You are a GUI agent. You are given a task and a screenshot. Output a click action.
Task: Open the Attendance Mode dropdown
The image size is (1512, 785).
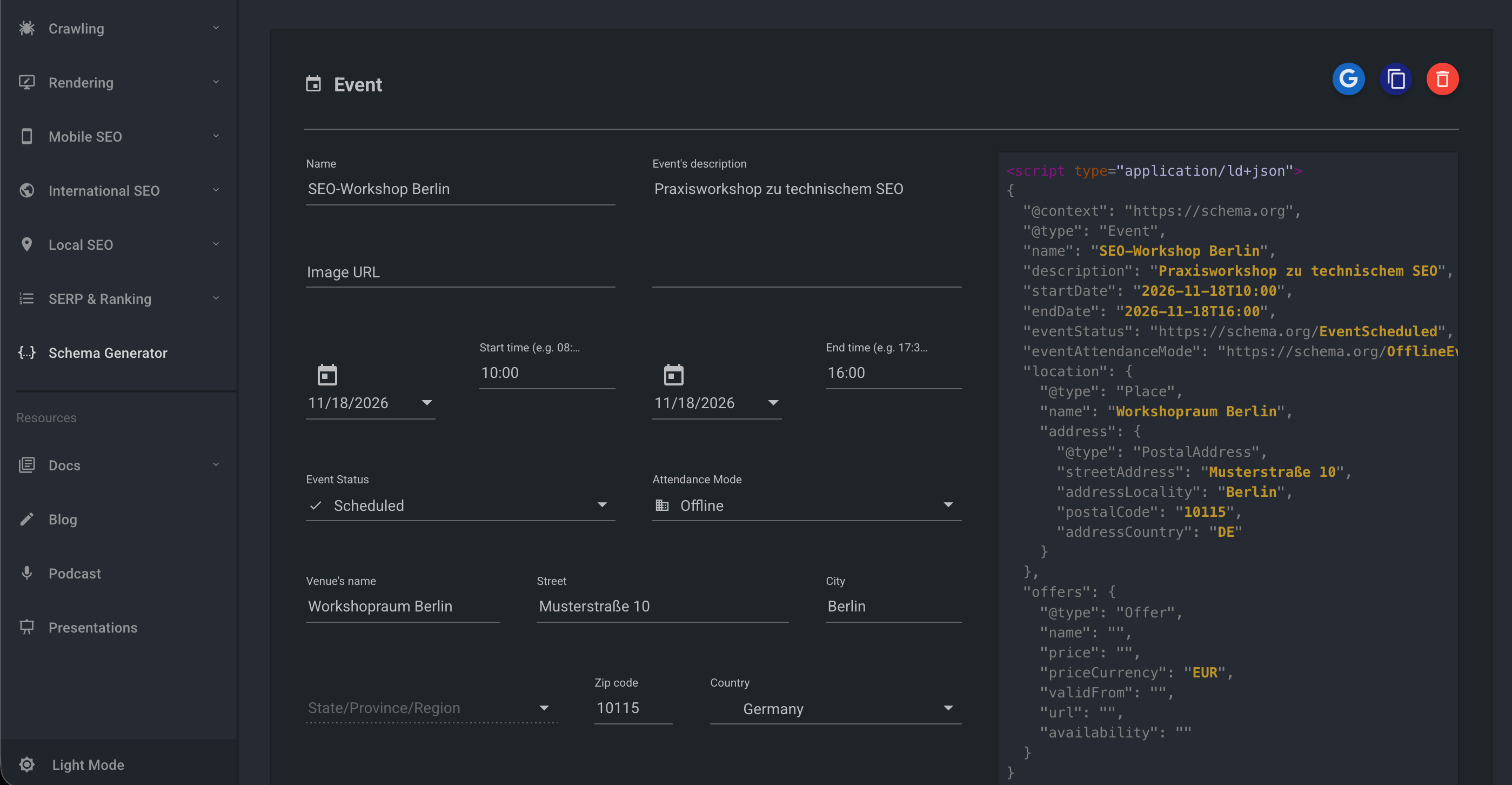coord(806,505)
